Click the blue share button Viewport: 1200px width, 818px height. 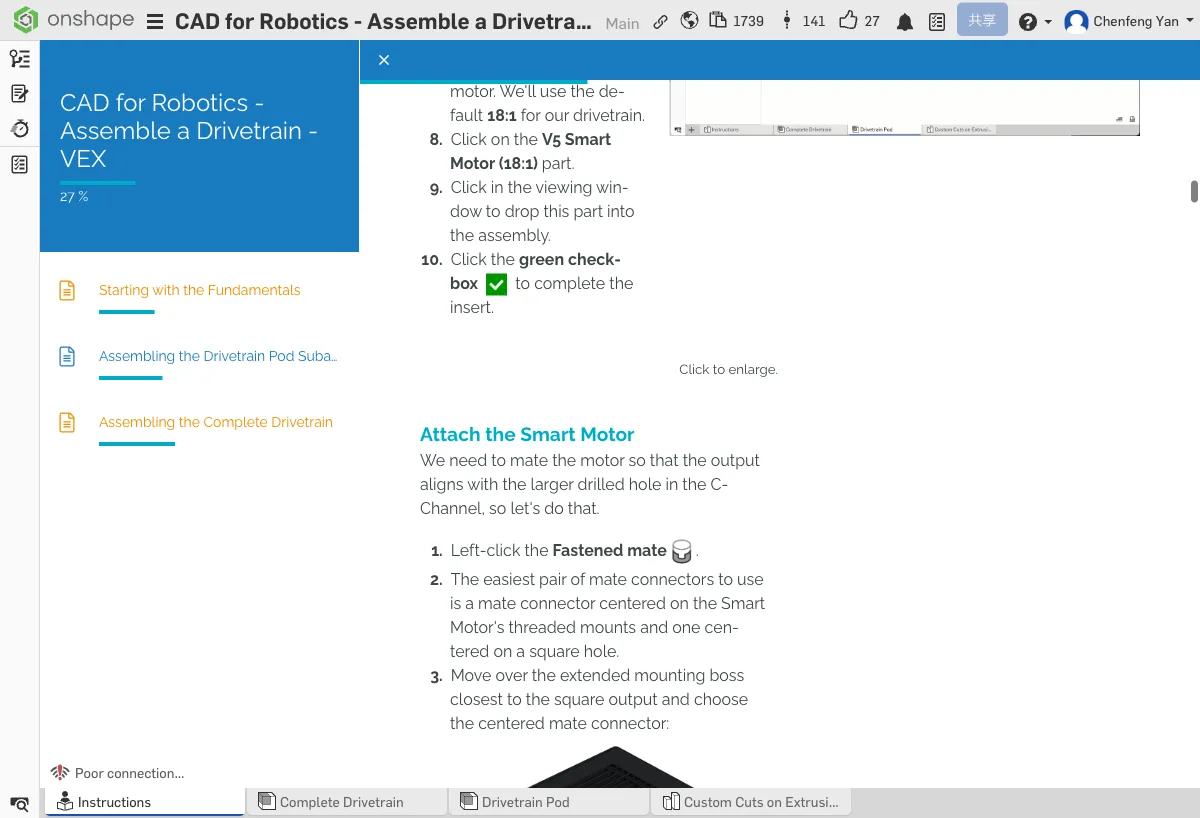981,21
